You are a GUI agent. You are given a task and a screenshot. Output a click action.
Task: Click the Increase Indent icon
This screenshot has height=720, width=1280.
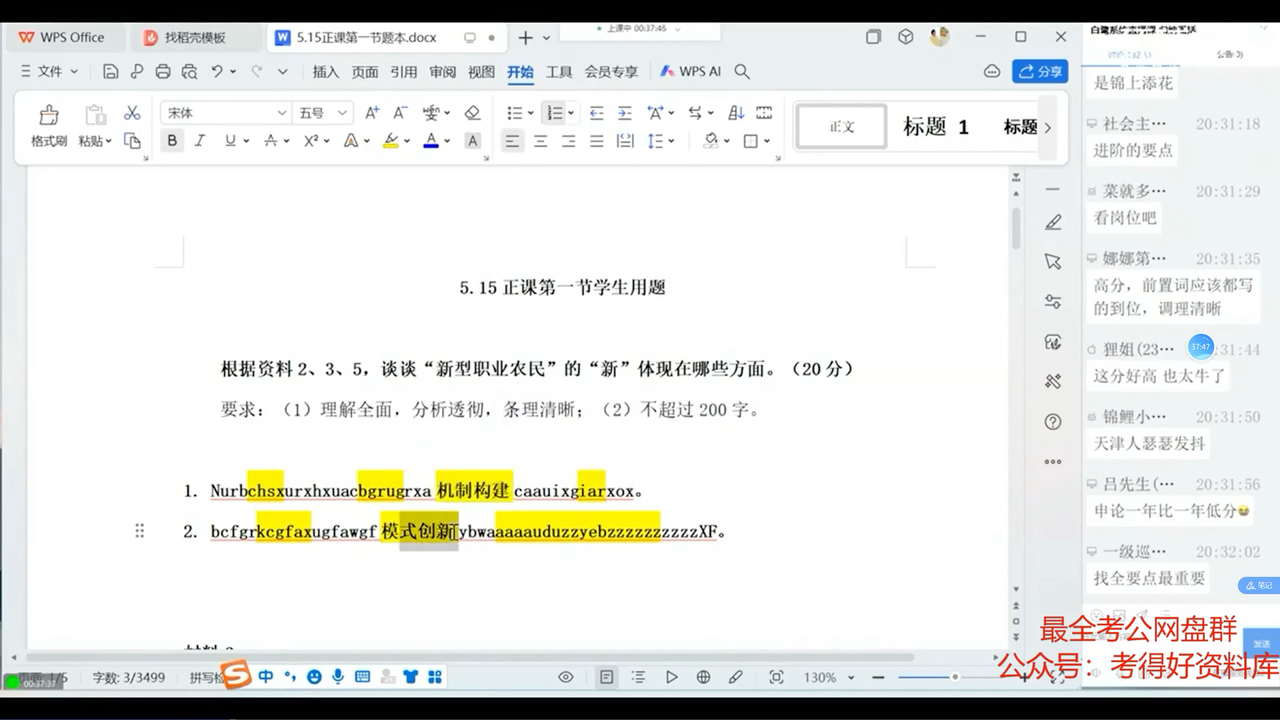coord(624,113)
